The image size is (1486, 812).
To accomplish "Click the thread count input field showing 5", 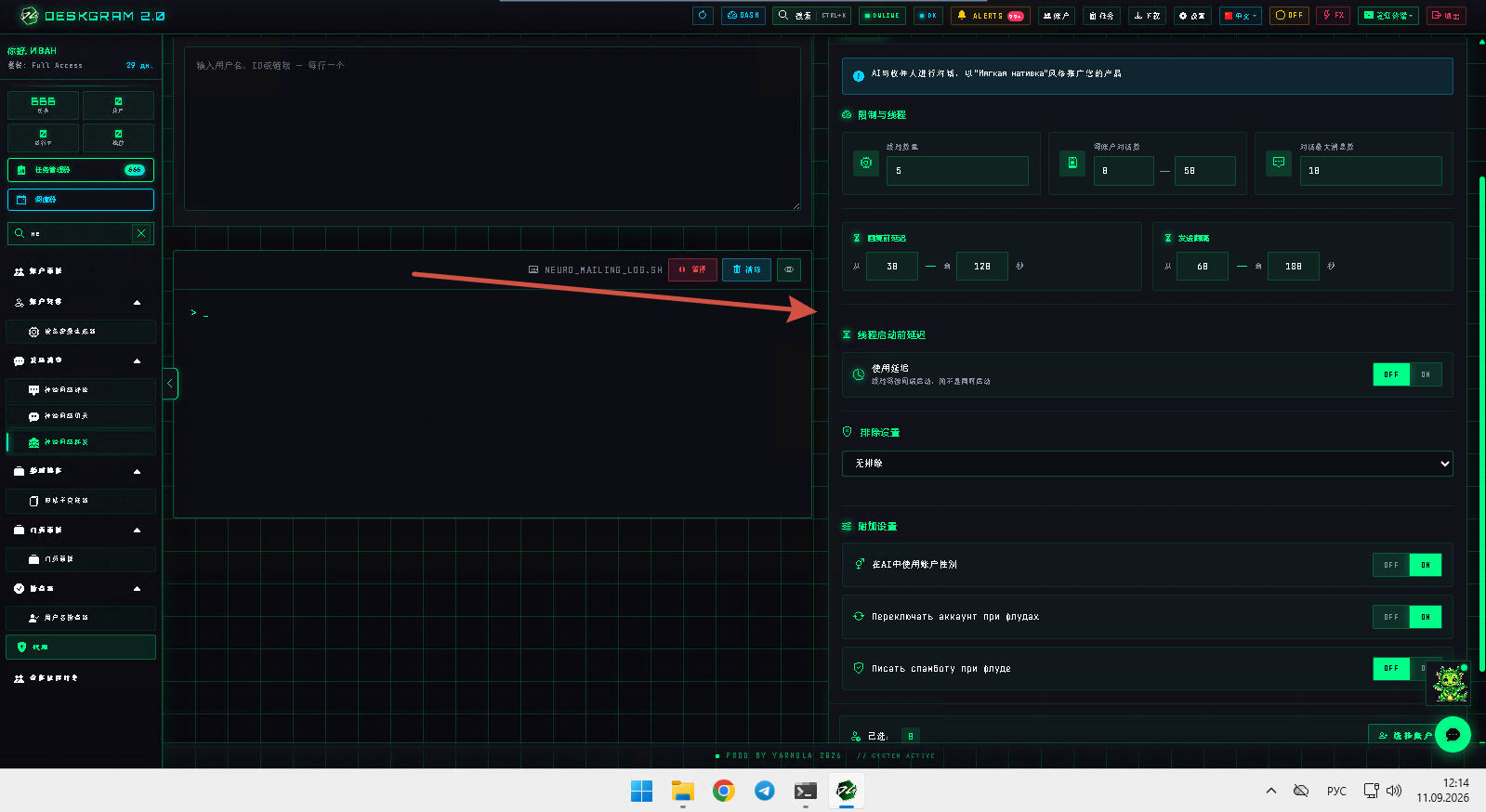I will 957,171.
